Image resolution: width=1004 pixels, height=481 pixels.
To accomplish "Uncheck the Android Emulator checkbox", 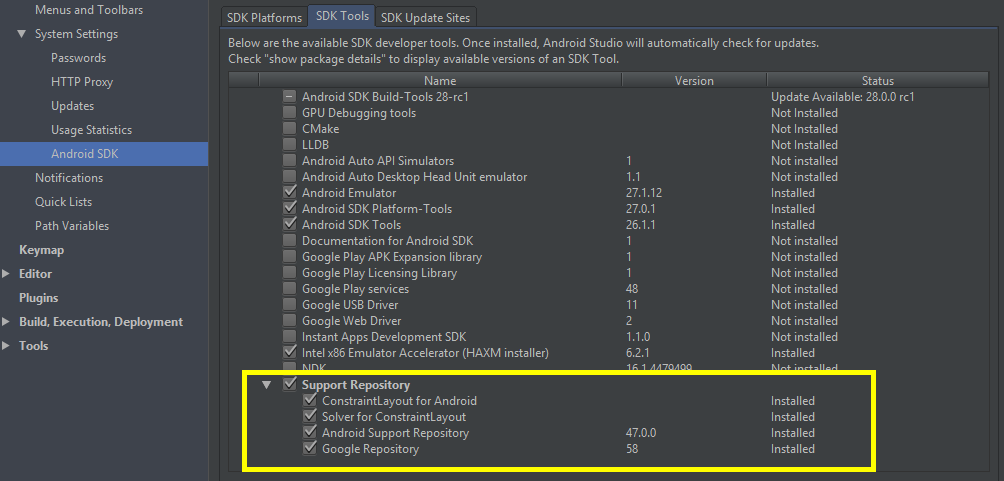I will pyautogui.click(x=290, y=192).
